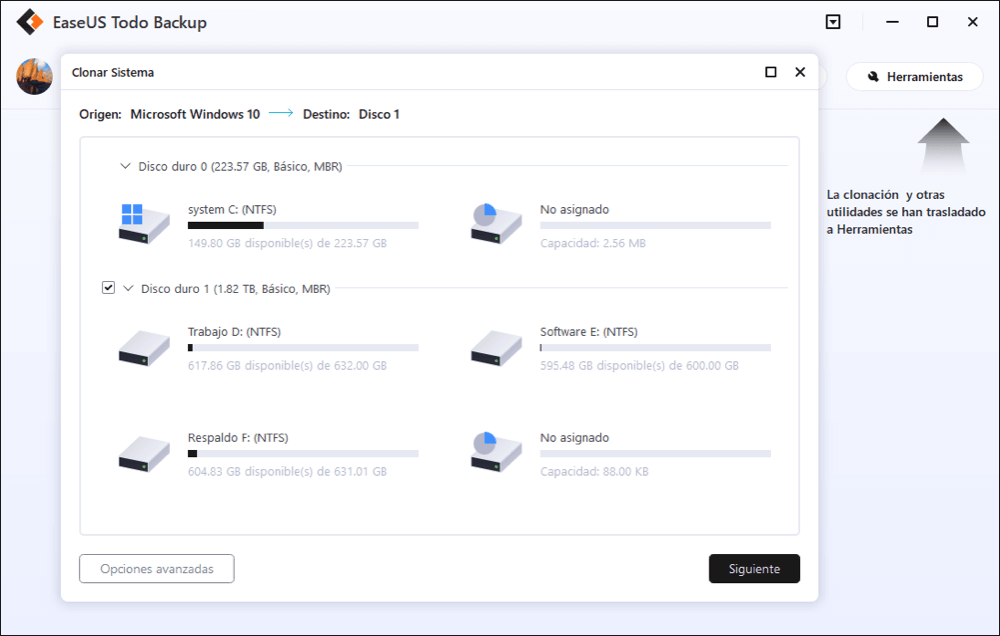Open Opciones avanzadas
This screenshot has height=636, width=1000.
[157, 568]
